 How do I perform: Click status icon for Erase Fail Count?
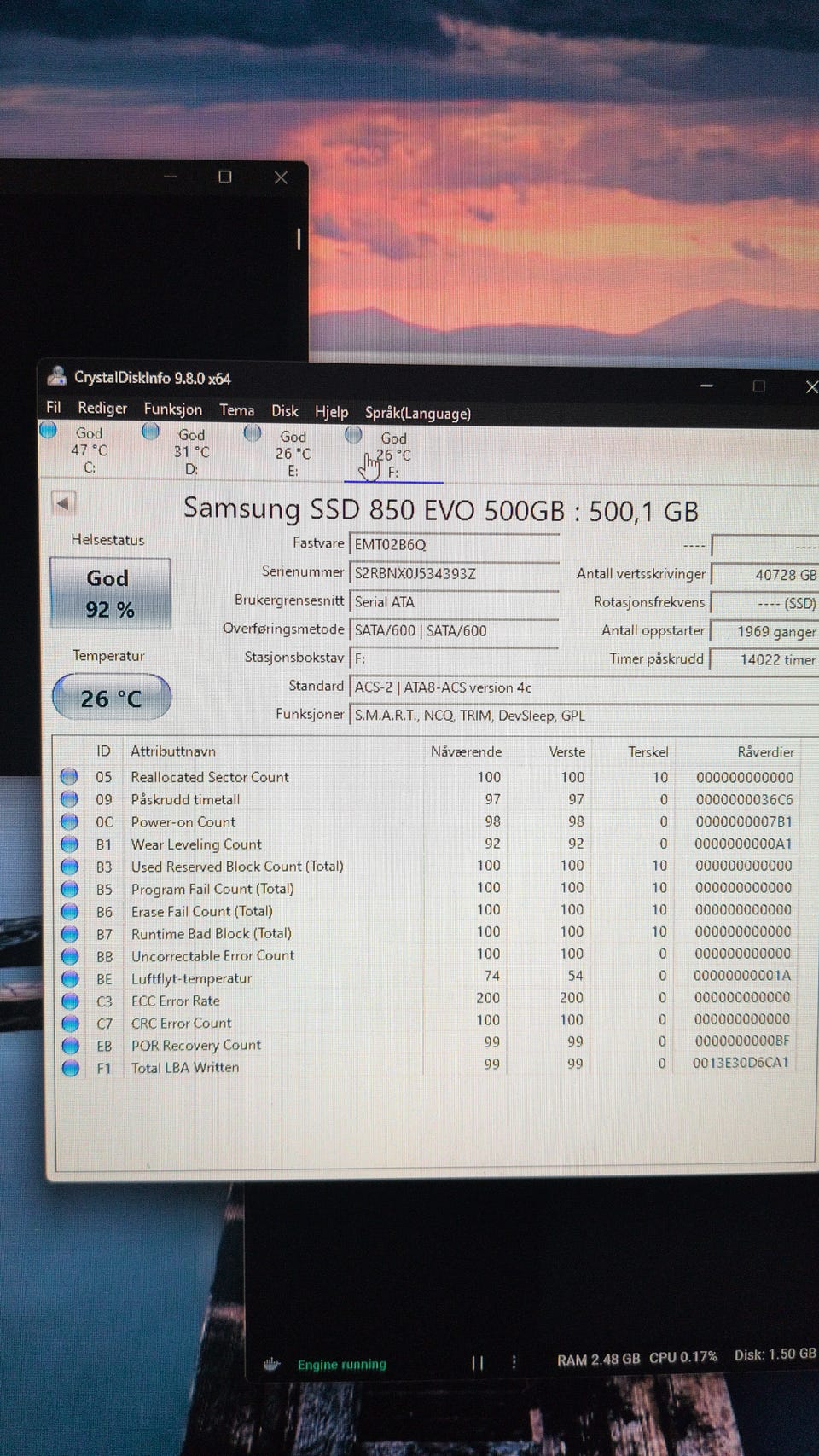click(x=69, y=911)
